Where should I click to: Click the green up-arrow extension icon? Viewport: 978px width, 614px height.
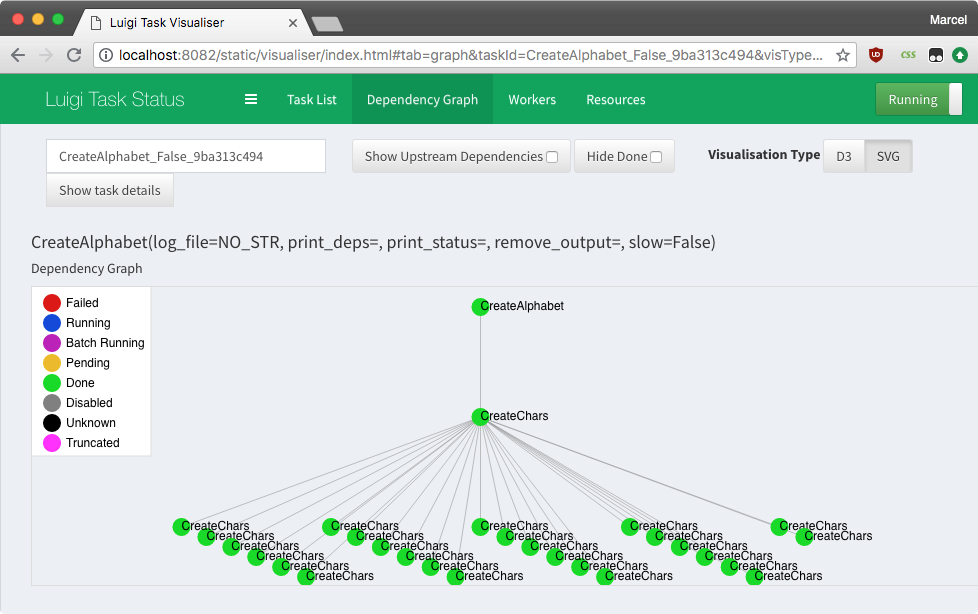click(x=960, y=56)
